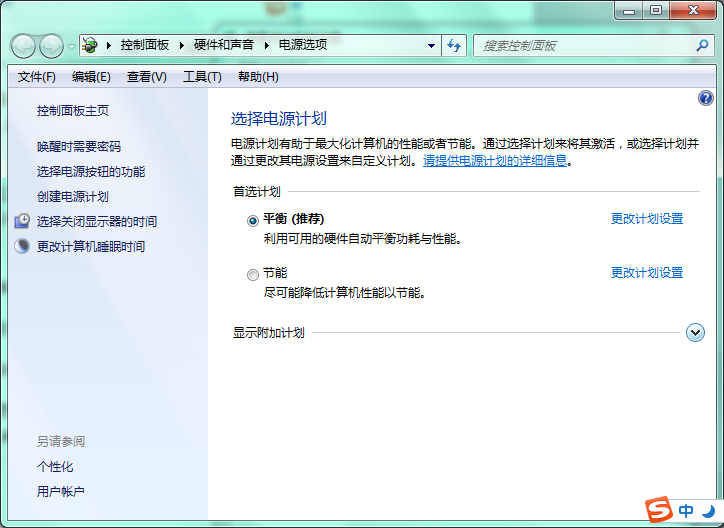Select the 控制面板 breadcrumb
724x528 pixels.
tap(145, 45)
